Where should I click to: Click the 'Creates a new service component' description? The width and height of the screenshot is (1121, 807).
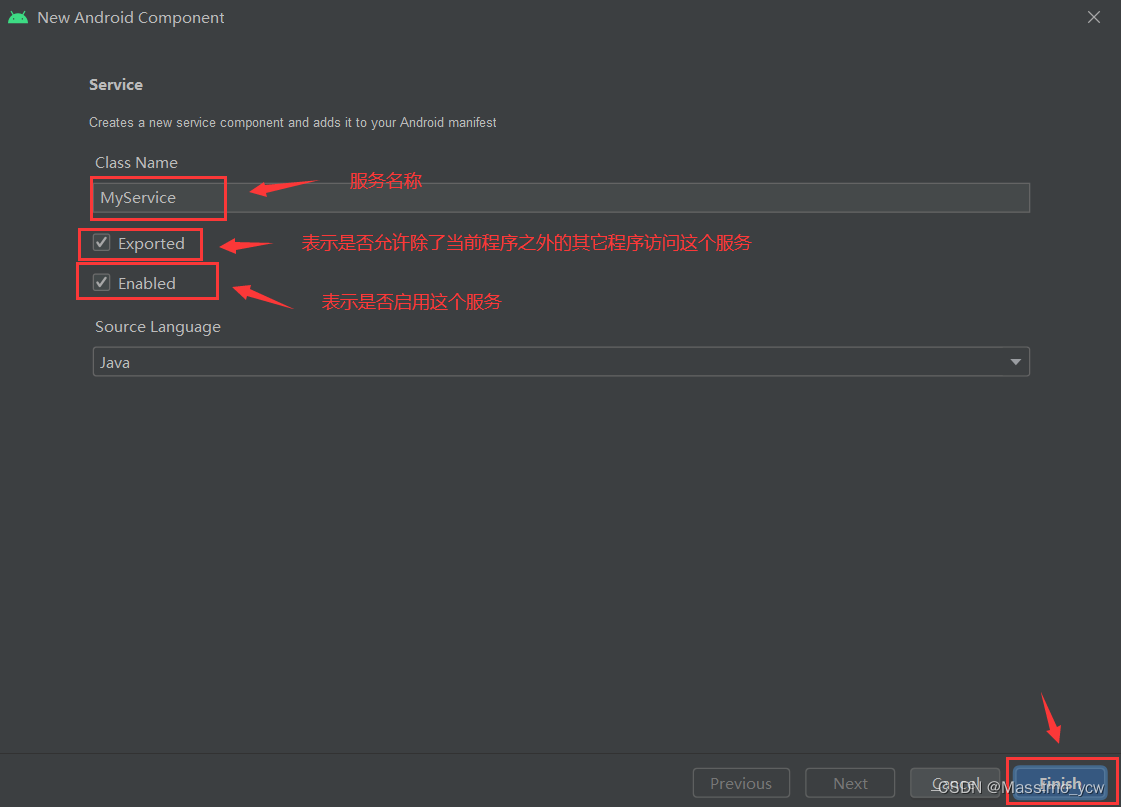click(x=292, y=122)
